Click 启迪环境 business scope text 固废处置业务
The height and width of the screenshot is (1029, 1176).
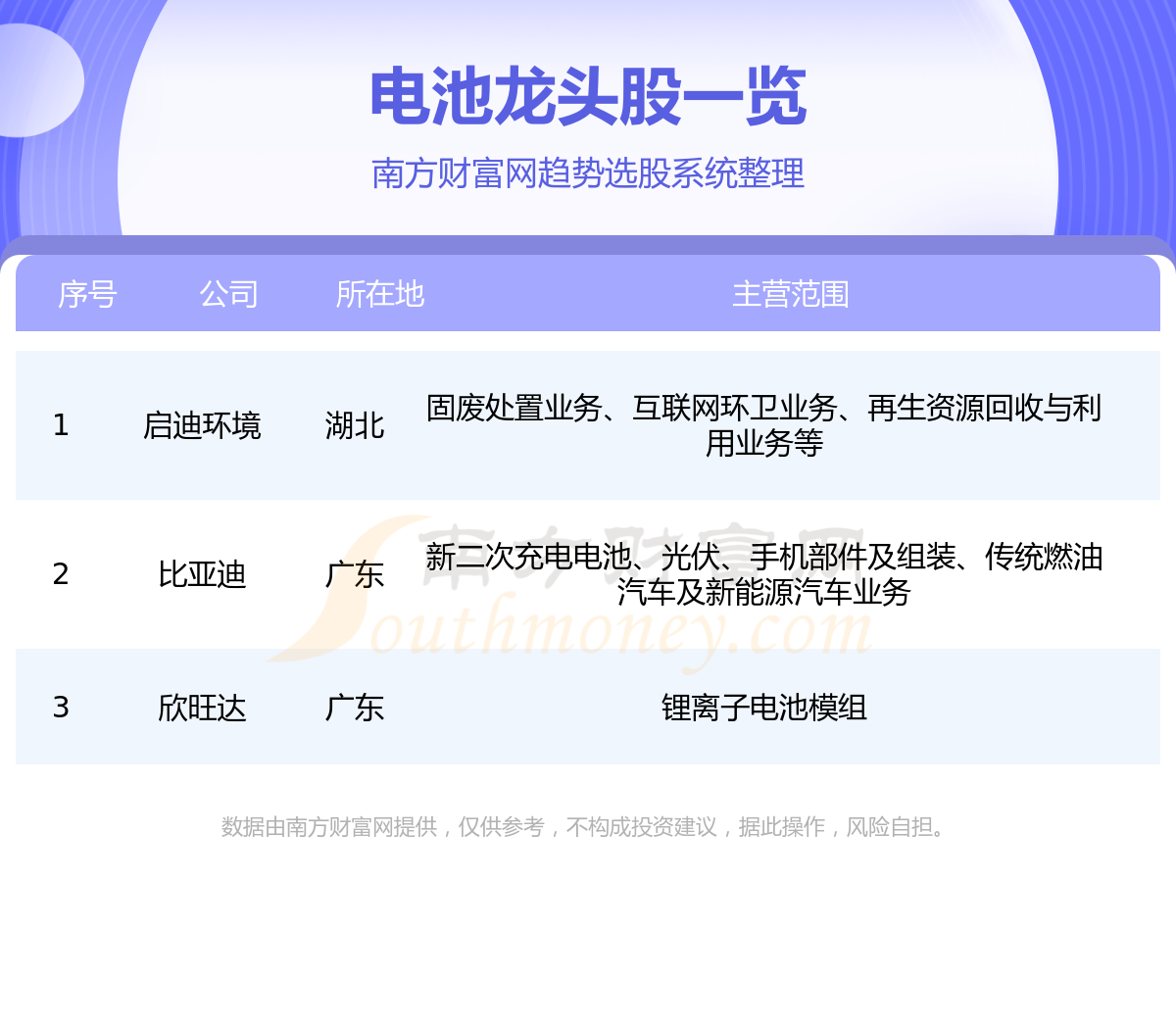click(514, 408)
